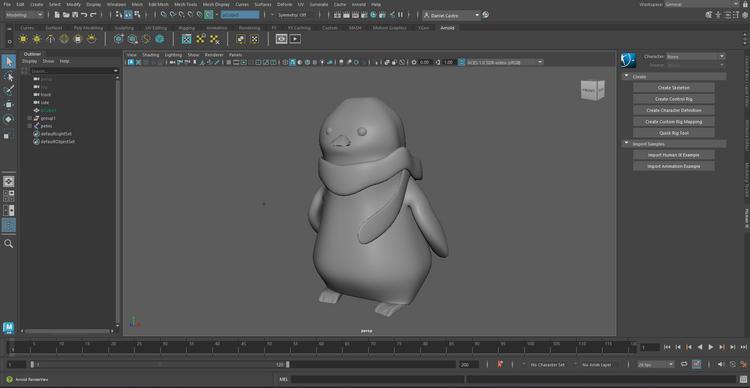The height and width of the screenshot is (388, 750).
Task: Toggle the ACES color management icon
Action: pyautogui.click(x=462, y=62)
